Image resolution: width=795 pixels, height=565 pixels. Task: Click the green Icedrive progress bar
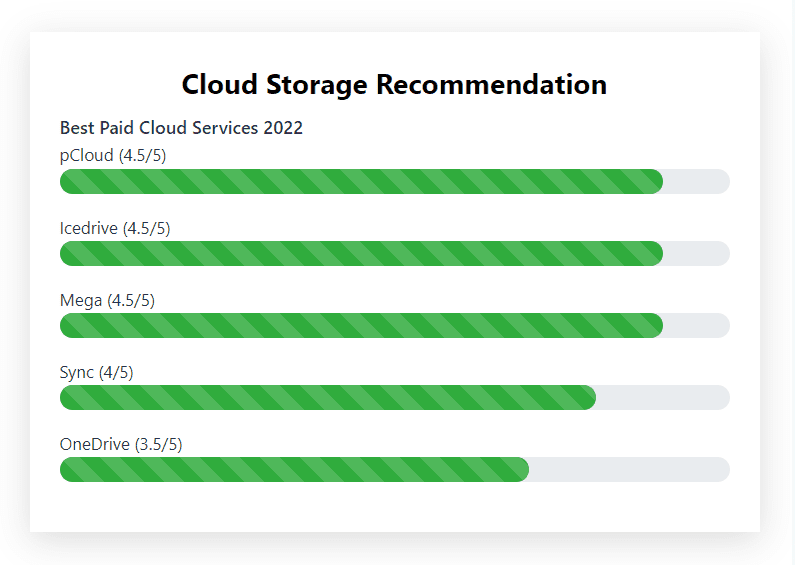click(x=360, y=254)
